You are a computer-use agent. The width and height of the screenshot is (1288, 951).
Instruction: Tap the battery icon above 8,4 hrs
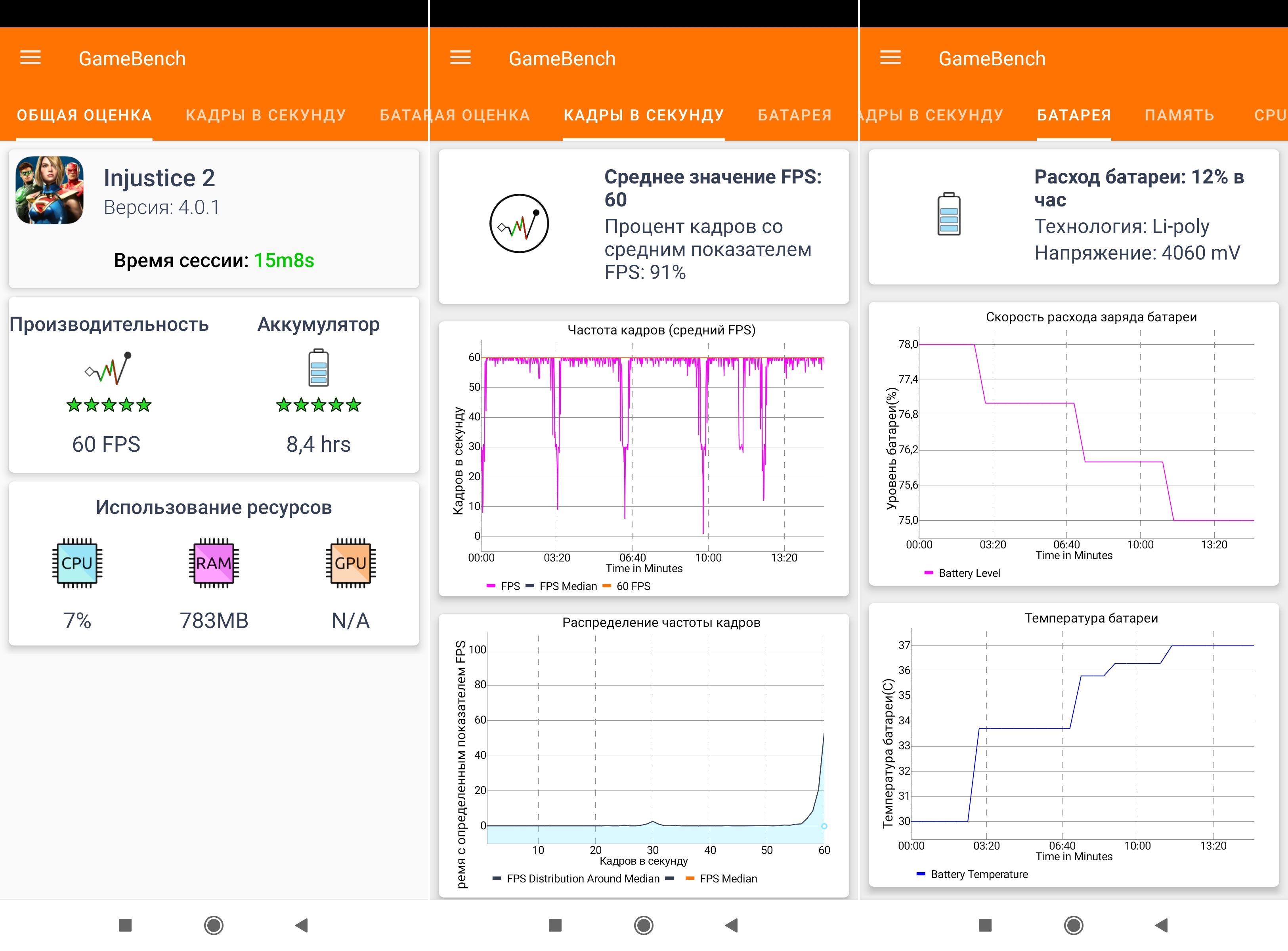(318, 367)
